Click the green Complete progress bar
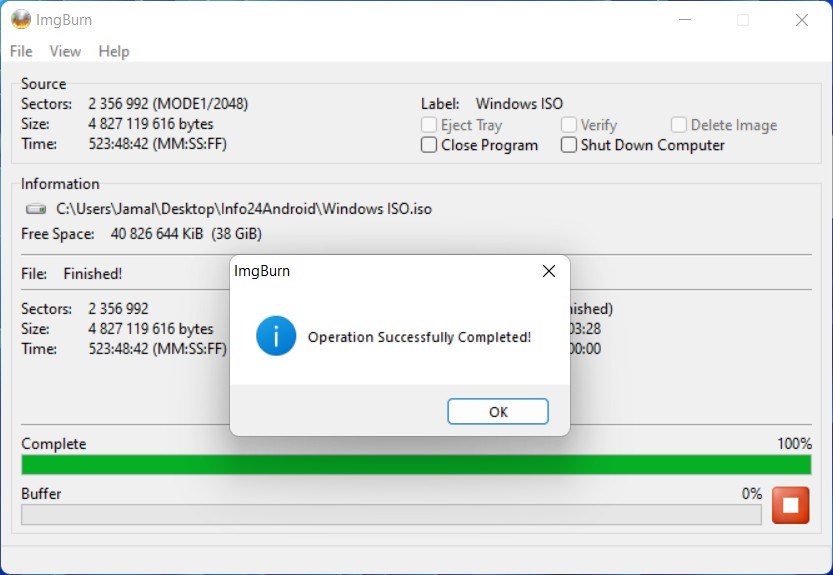 click(x=416, y=464)
